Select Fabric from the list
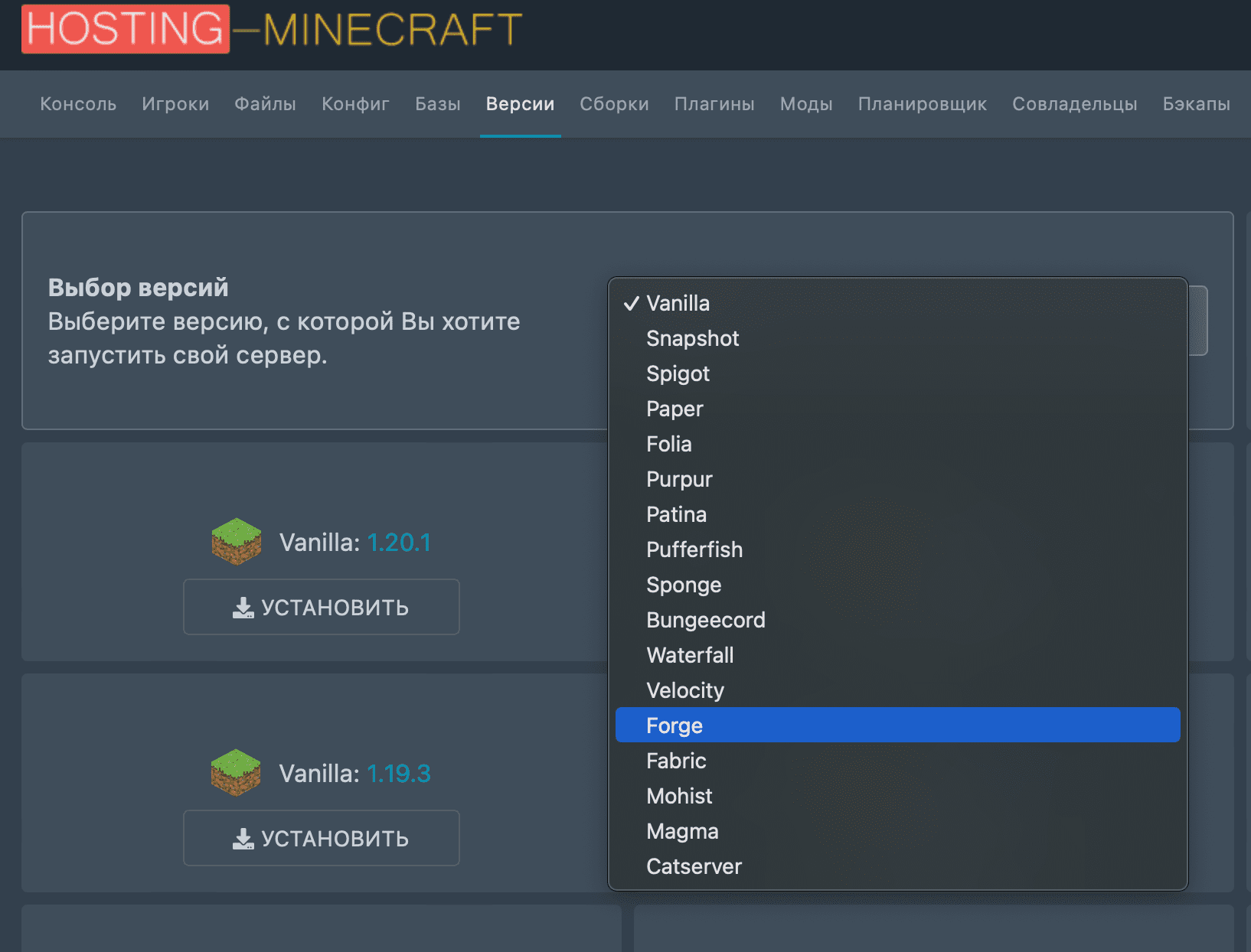Screen dimensions: 1251x952 [x=898, y=761]
